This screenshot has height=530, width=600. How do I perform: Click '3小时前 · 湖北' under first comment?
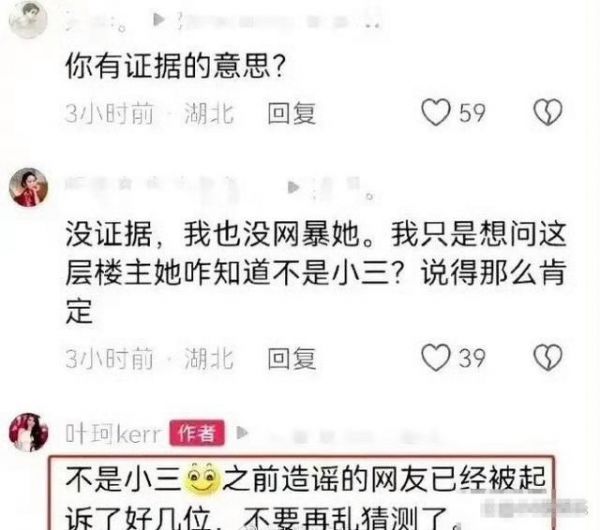pos(149,113)
